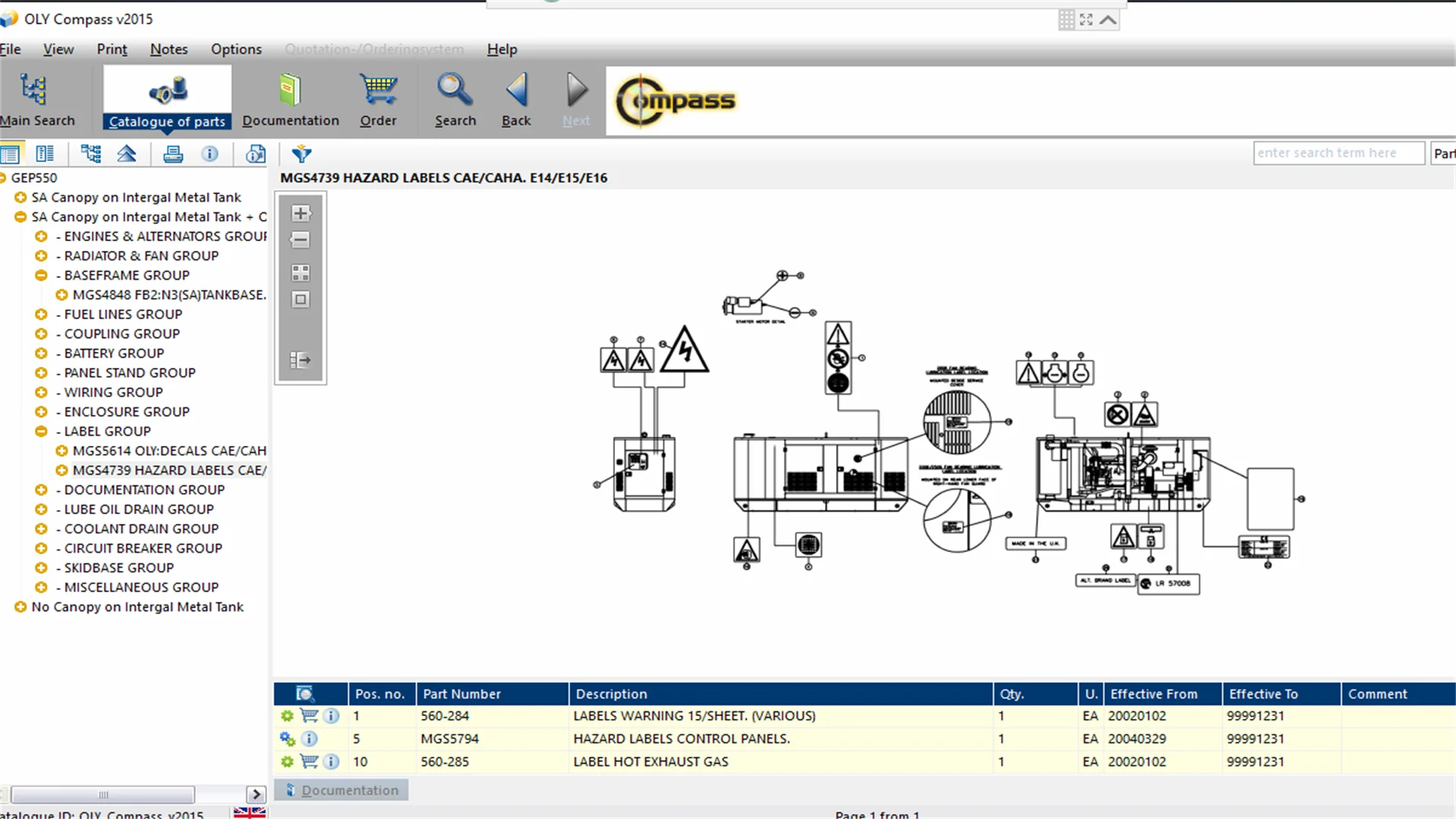Click the filter funnel icon
This screenshot has height=819, width=1456.
click(302, 154)
